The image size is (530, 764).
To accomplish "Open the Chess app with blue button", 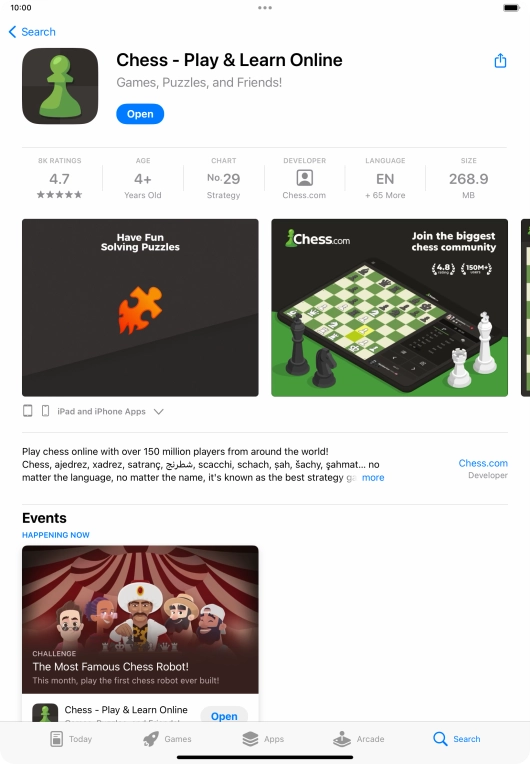I will pos(140,114).
